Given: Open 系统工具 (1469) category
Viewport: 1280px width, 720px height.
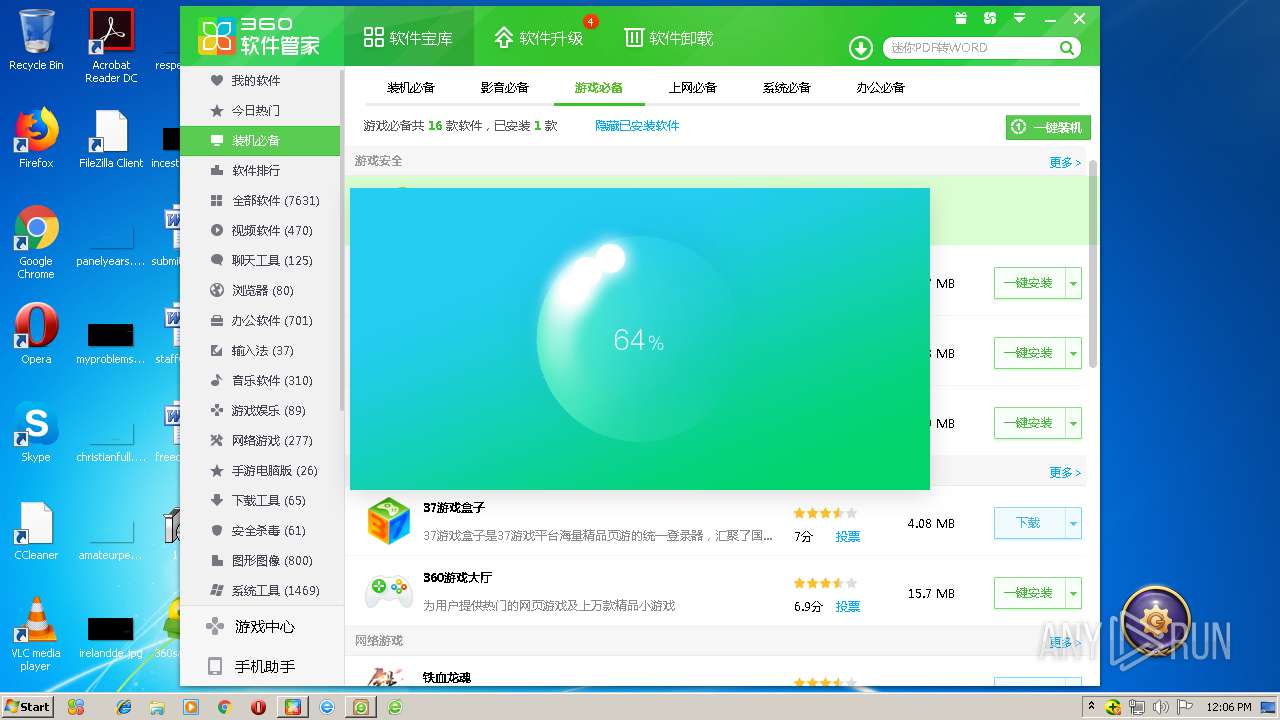Looking at the screenshot, I should (x=260, y=590).
